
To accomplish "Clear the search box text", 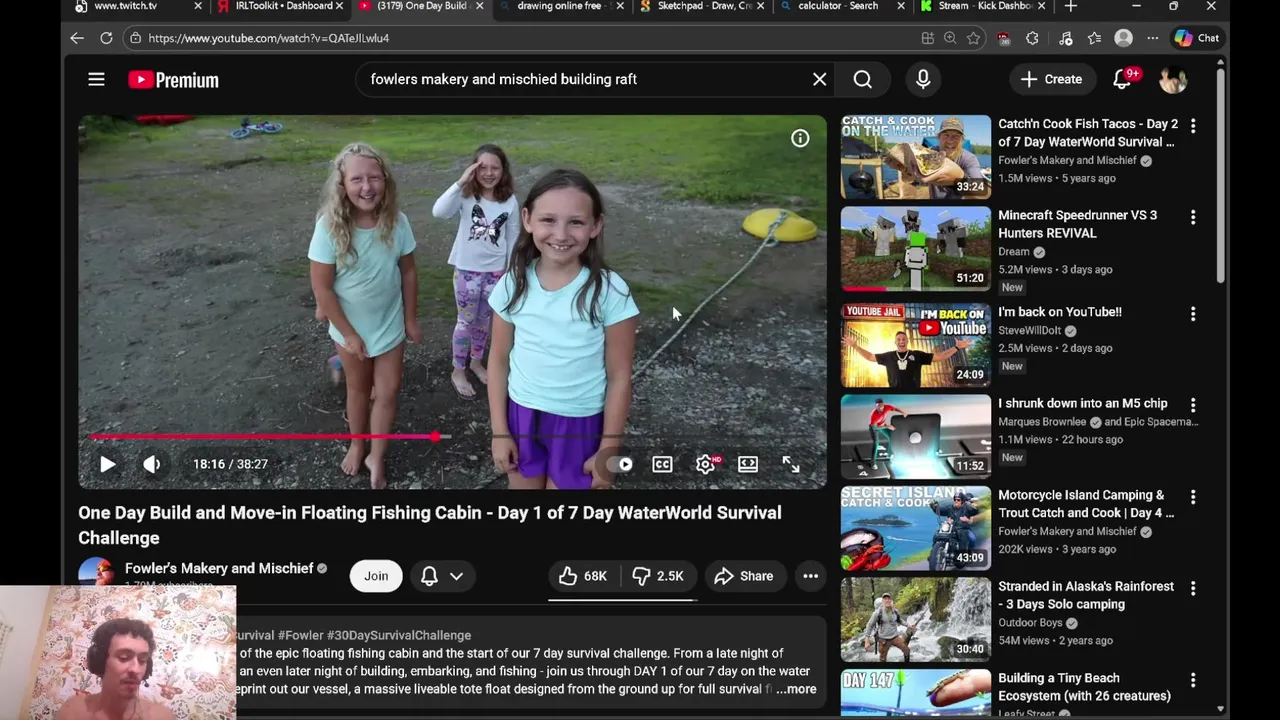I will tap(819, 79).
